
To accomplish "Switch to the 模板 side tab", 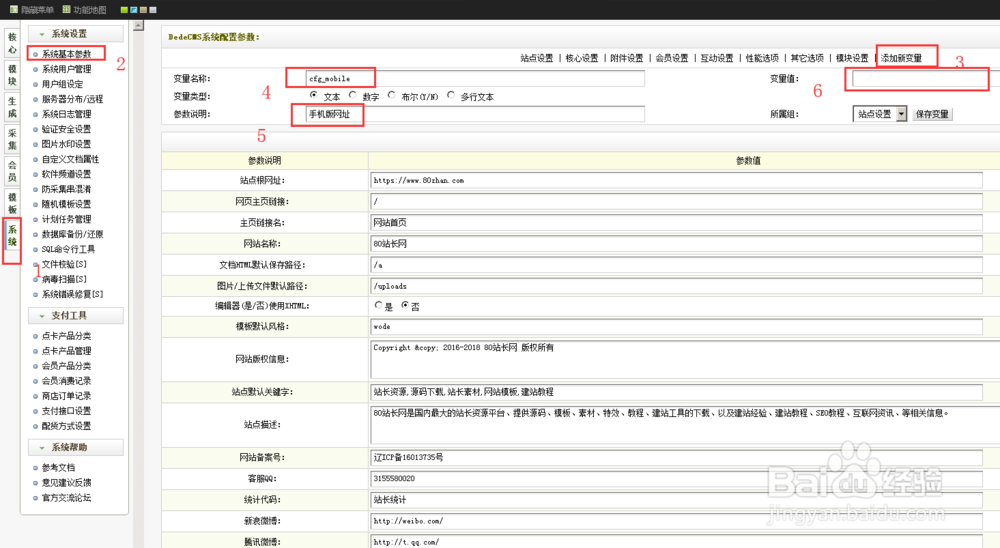I will pyautogui.click(x=12, y=203).
